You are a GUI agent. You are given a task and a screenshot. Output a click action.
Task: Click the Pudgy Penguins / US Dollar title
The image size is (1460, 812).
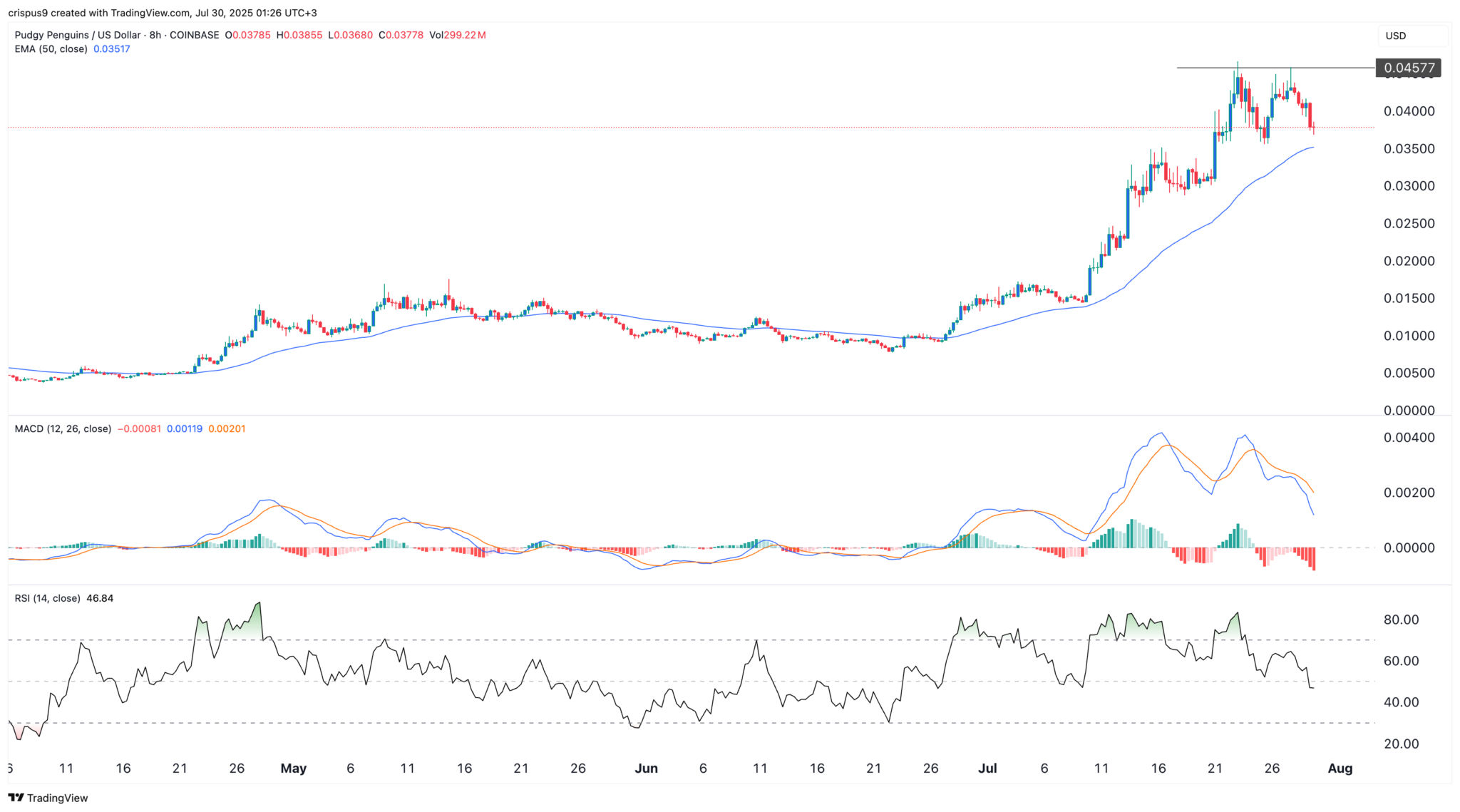click(78, 35)
